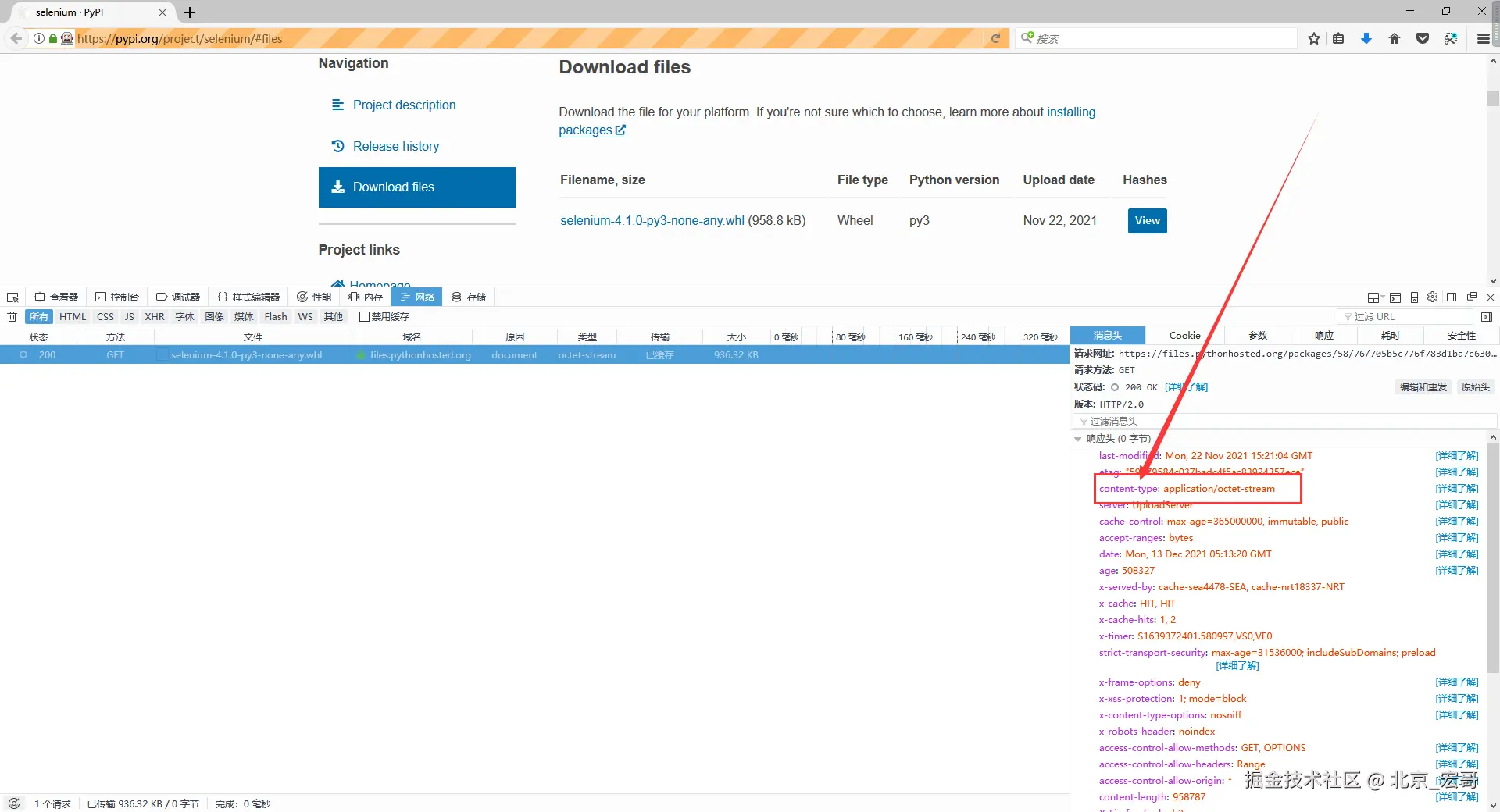Sort requests by 大小 size column
This screenshot has height=812, width=1500.
click(736, 337)
